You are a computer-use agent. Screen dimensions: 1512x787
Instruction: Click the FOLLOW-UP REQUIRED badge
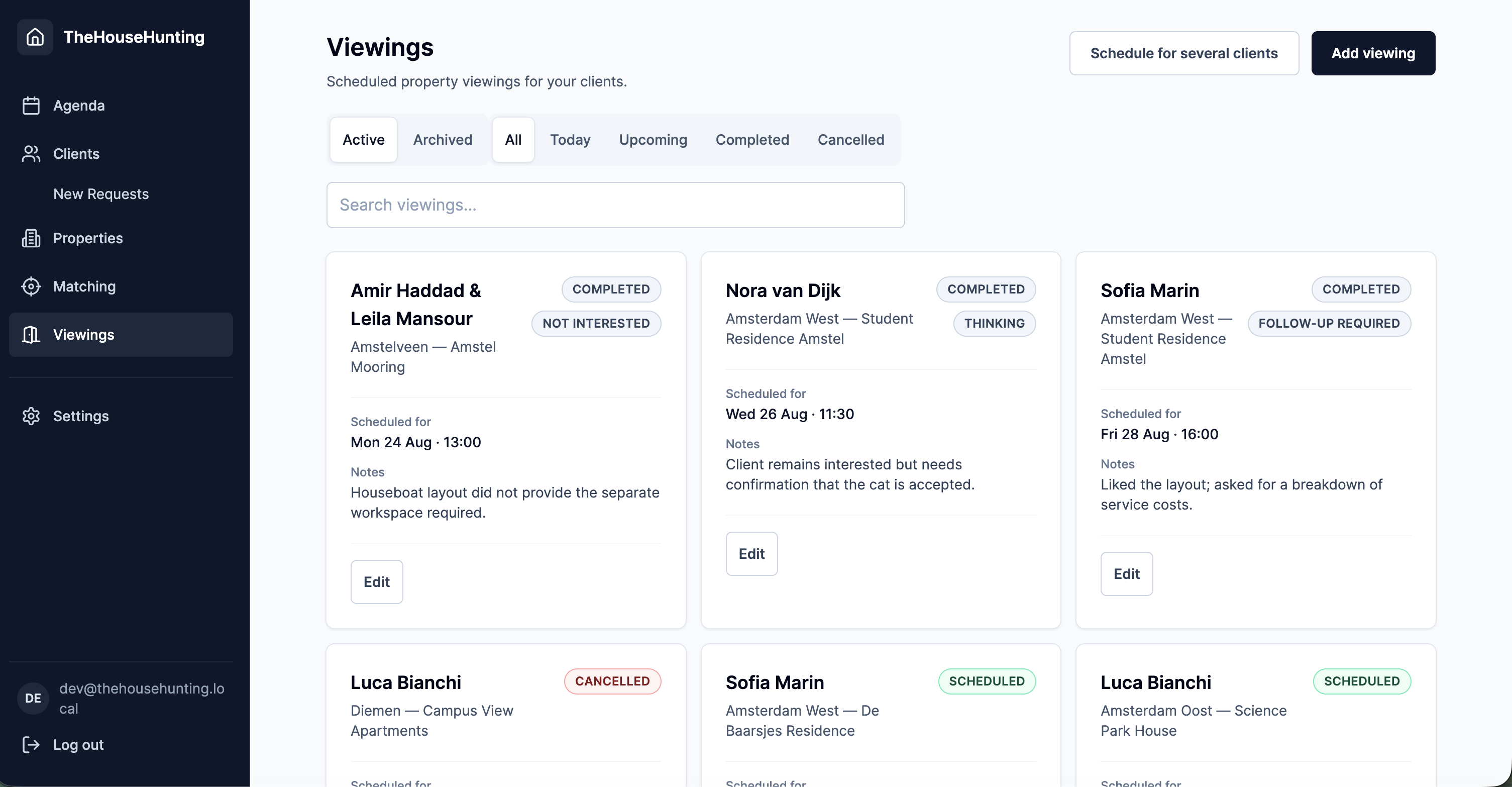[x=1329, y=324]
